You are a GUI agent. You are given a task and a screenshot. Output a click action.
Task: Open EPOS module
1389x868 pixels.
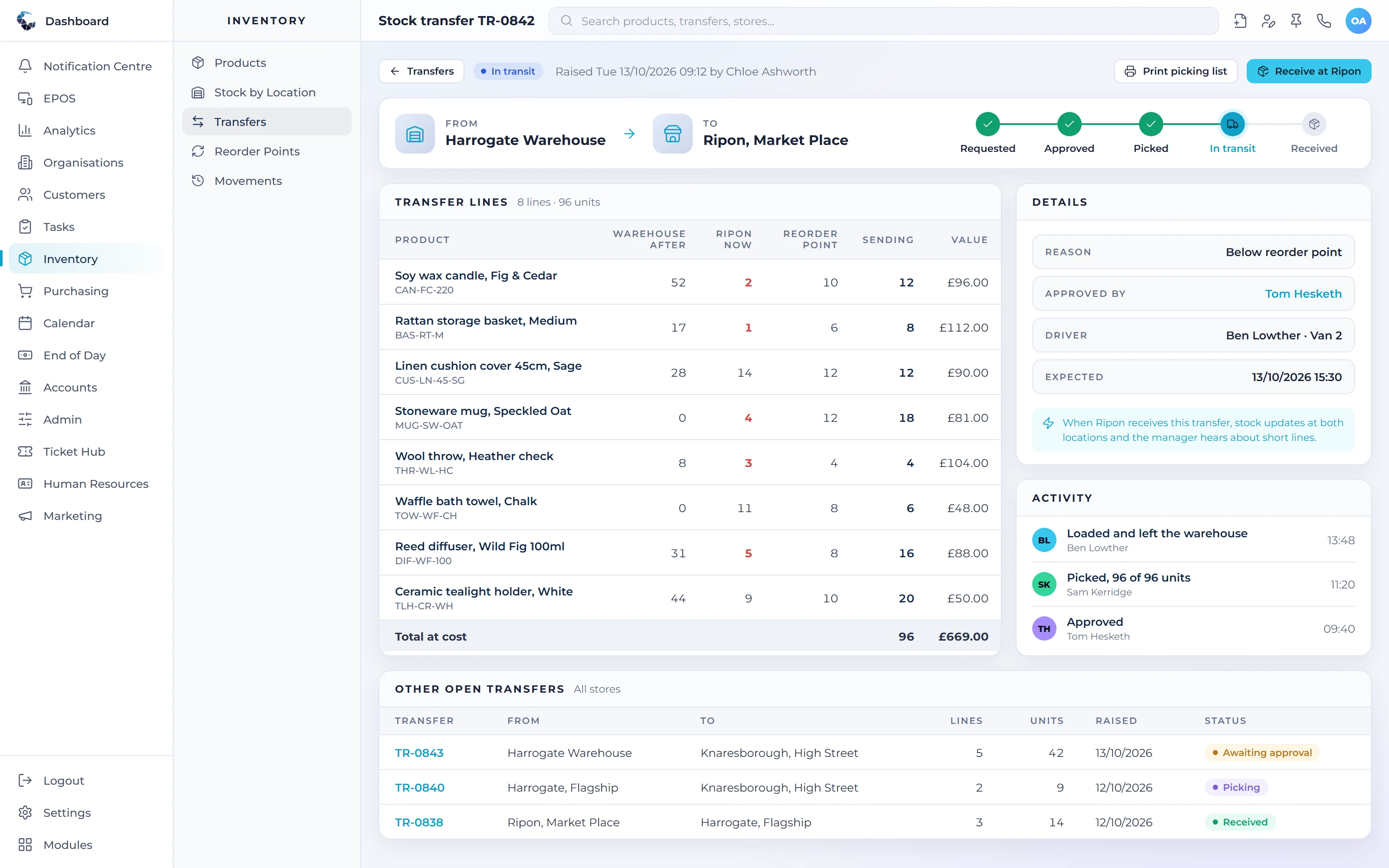pos(86,98)
